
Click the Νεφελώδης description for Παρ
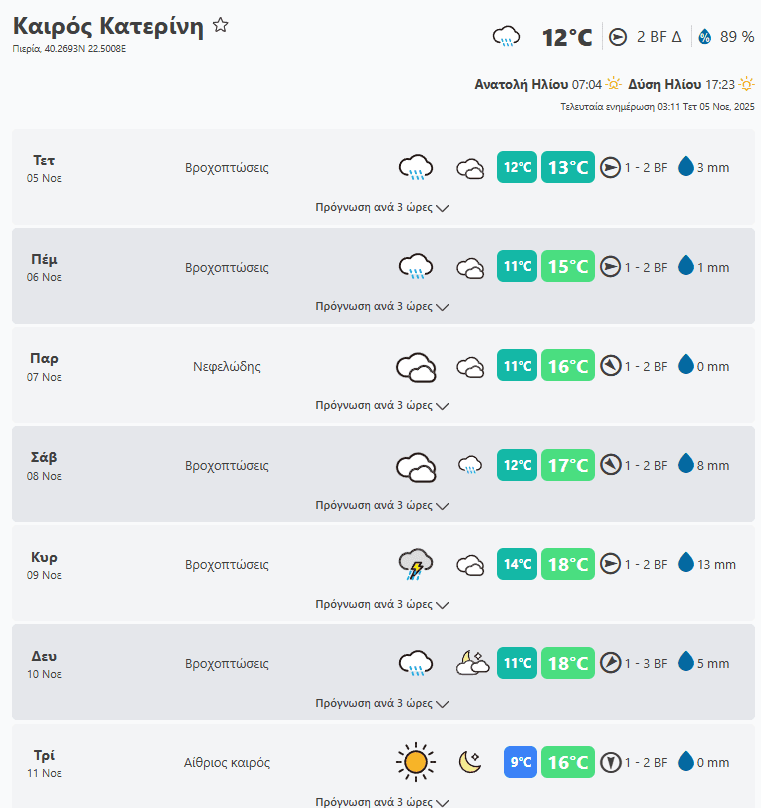pos(227,367)
